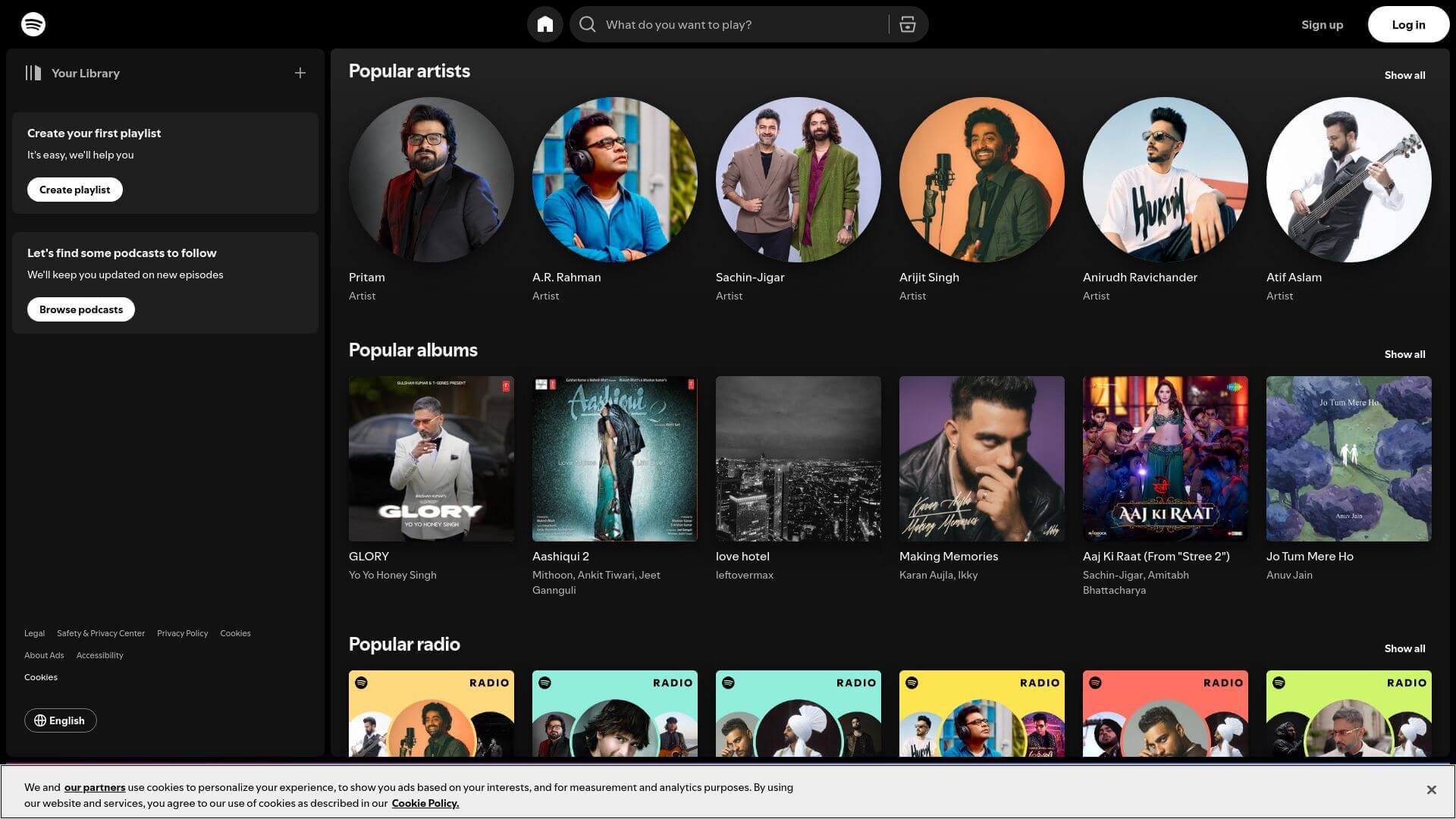Open Accessibility footer link
Screen dimensions: 1456x819
click(99, 655)
